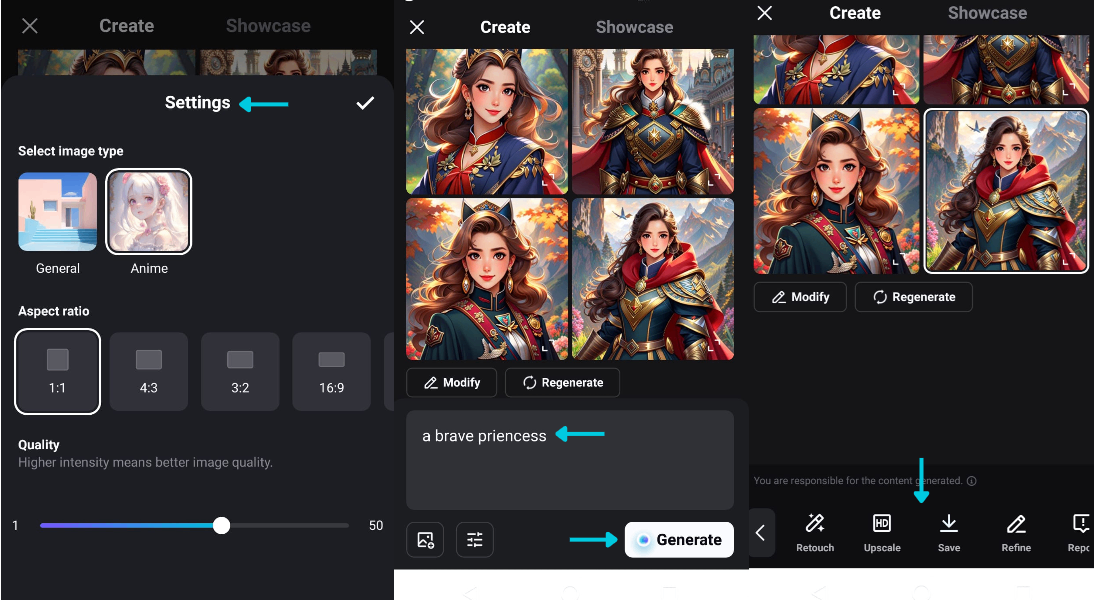
Task: Close the right Create screen with X
Action: click(765, 13)
